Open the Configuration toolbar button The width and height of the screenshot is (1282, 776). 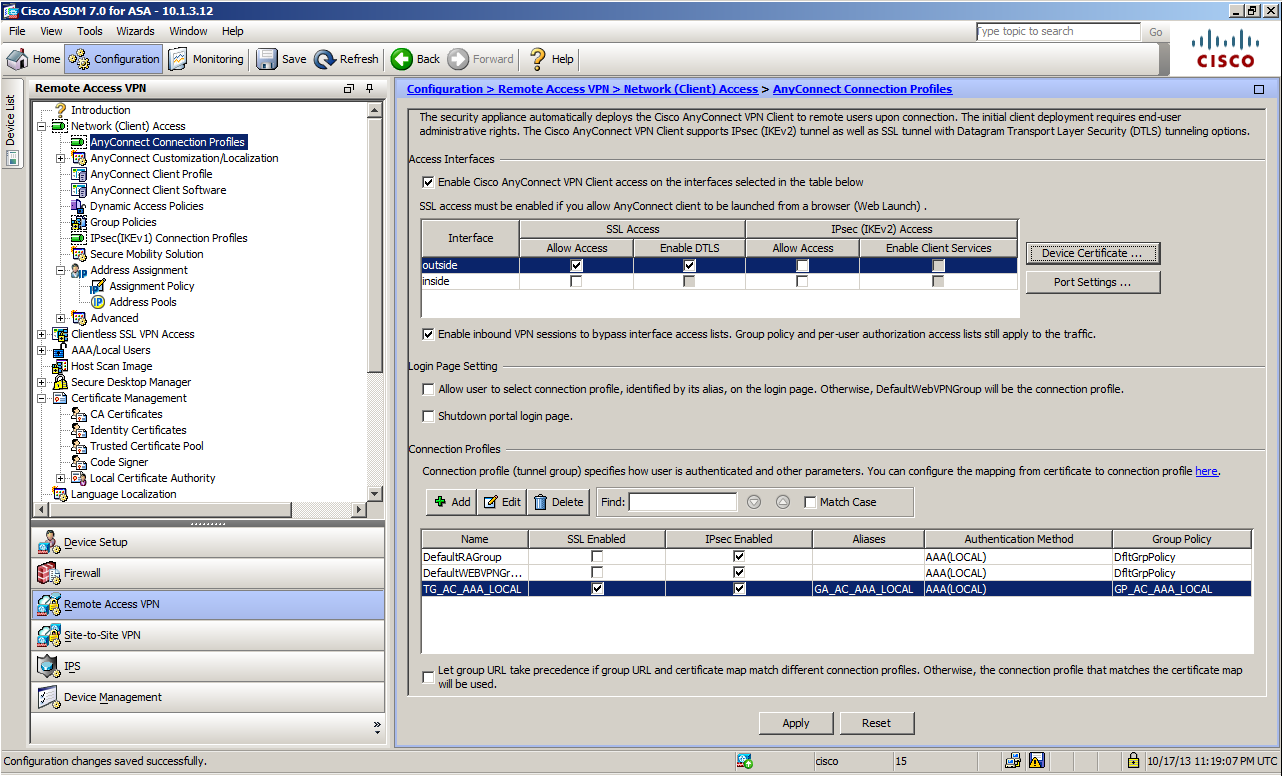114,59
